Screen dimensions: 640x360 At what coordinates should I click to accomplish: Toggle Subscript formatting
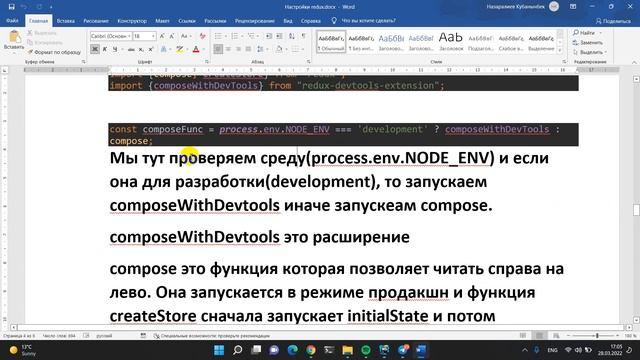[141, 49]
